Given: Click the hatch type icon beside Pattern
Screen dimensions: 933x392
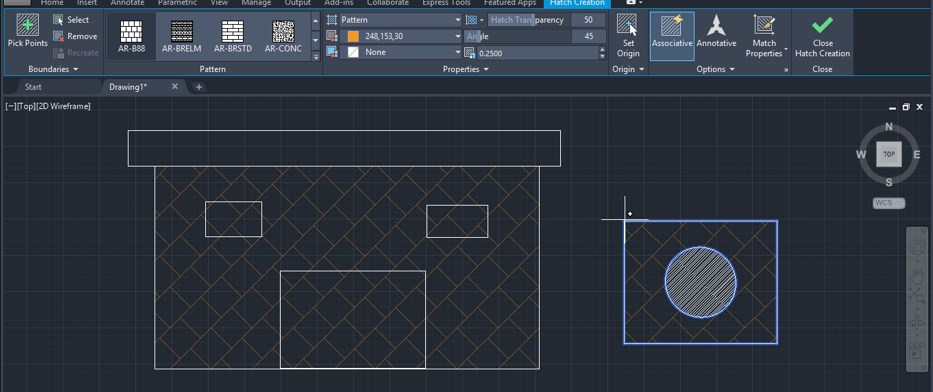Looking at the screenshot, I should [x=332, y=20].
